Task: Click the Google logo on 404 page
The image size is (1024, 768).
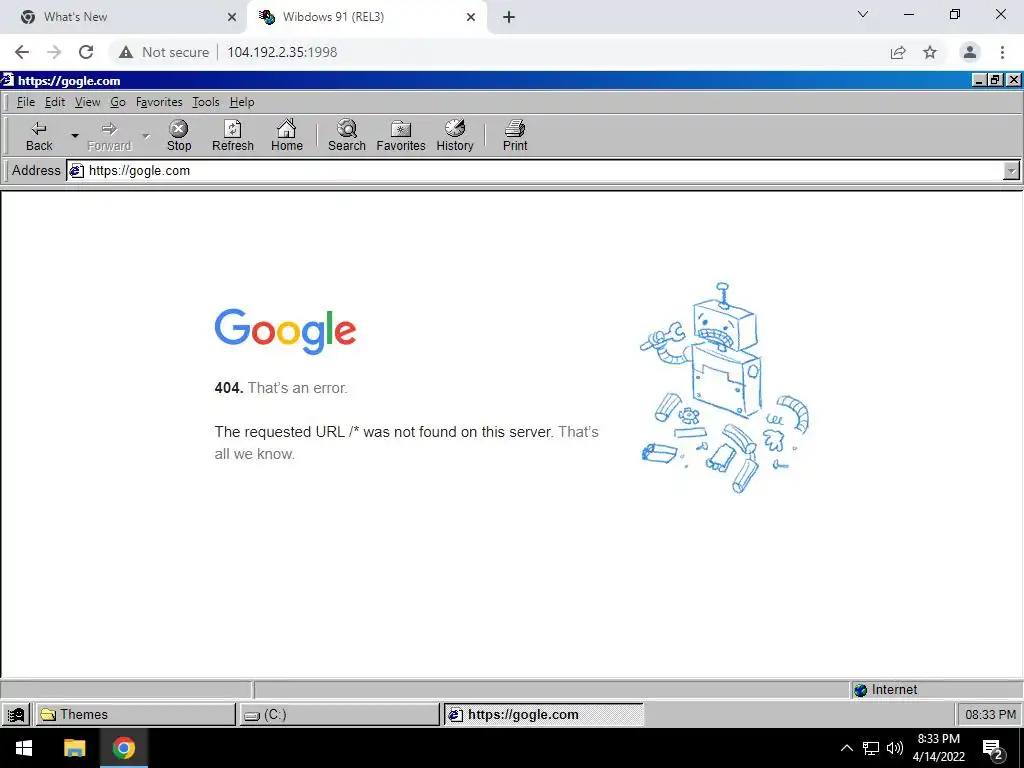Action: 285,332
